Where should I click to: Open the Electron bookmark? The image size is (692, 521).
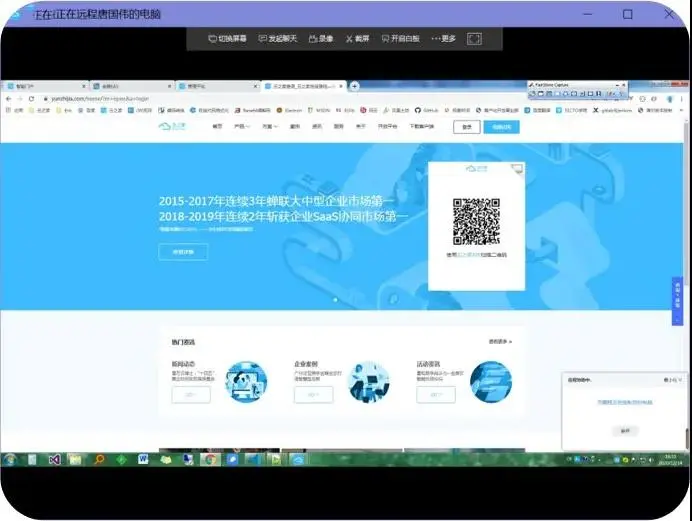[x=289, y=110]
